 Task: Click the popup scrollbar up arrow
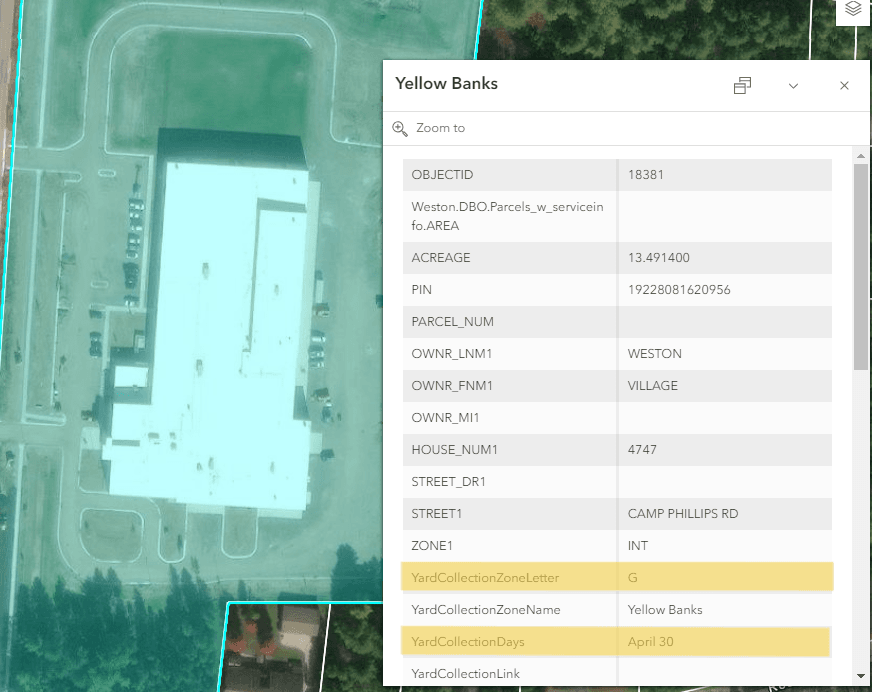[x=860, y=155]
